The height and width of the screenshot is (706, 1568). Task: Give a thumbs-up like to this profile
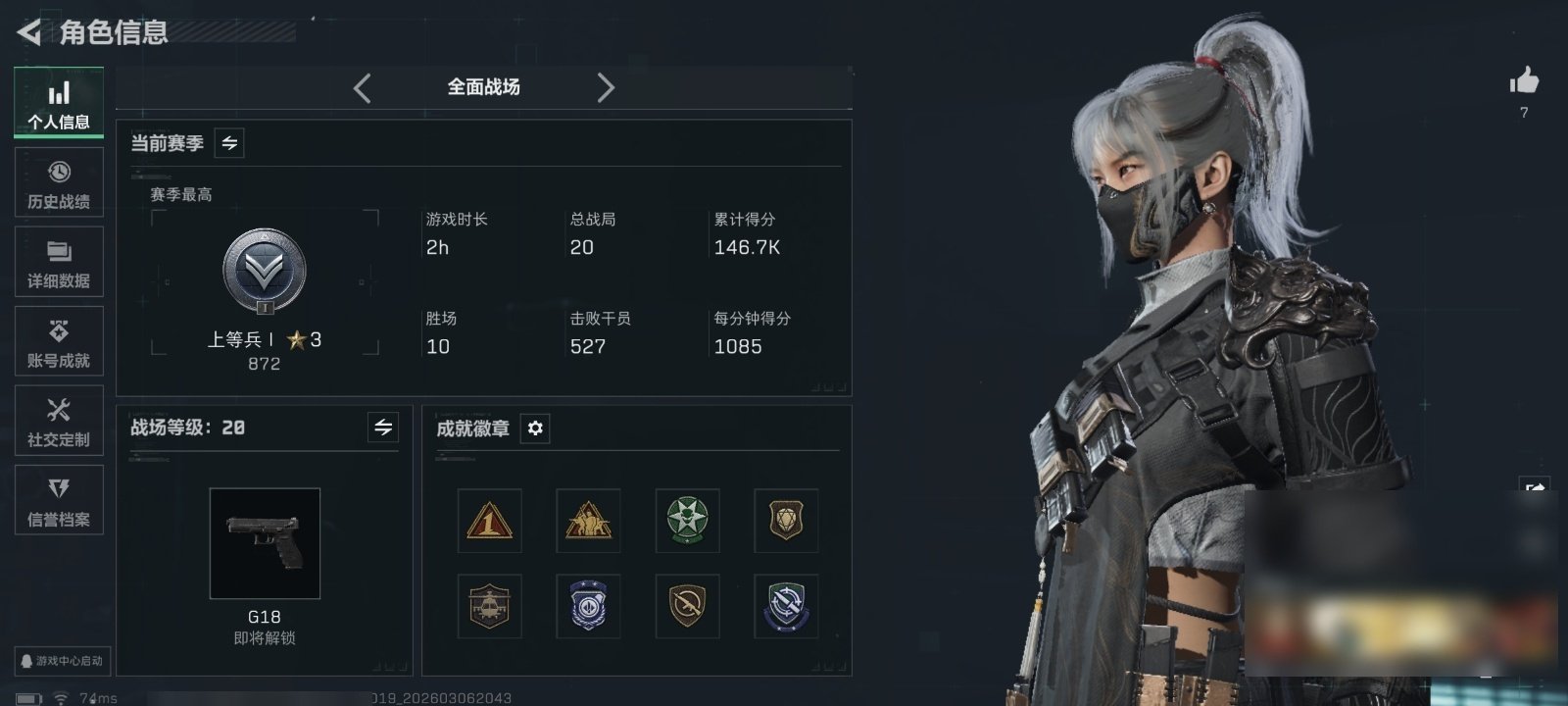click(1524, 81)
